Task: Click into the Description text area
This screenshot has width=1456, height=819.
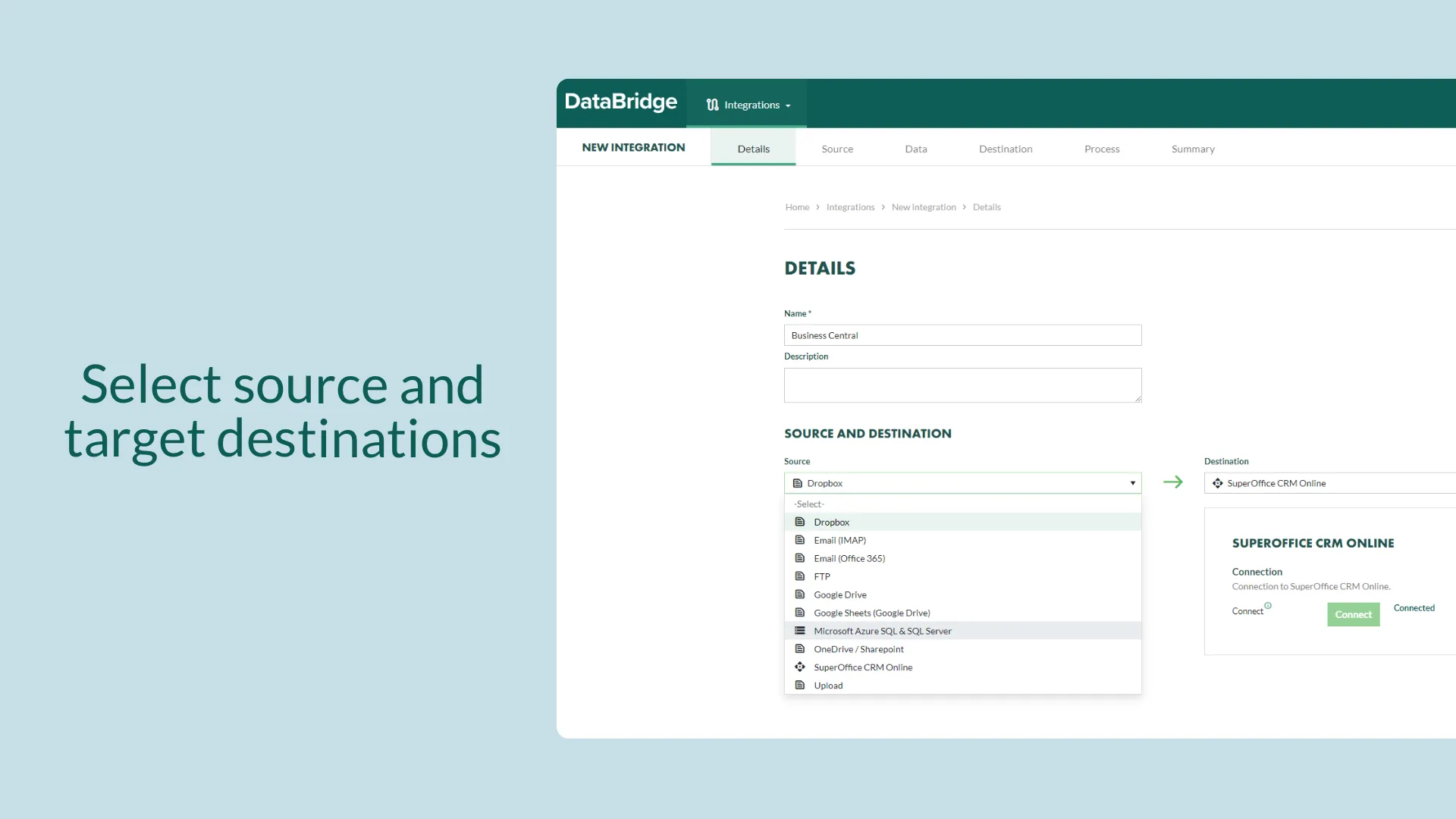Action: [x=962, y=385]
